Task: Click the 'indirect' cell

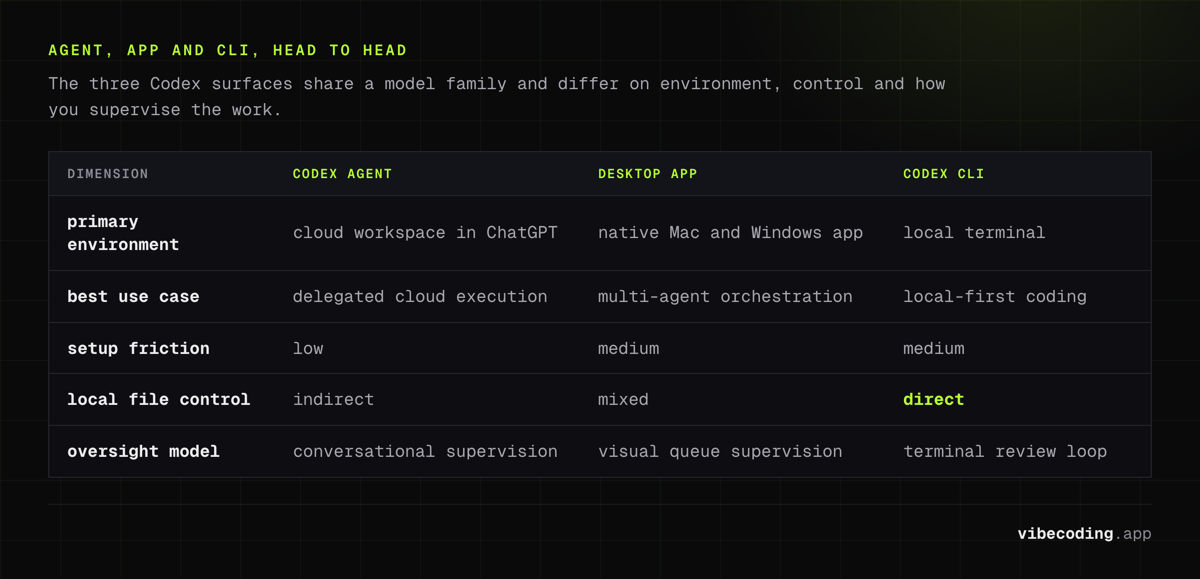Action: [x=333, y=400]
